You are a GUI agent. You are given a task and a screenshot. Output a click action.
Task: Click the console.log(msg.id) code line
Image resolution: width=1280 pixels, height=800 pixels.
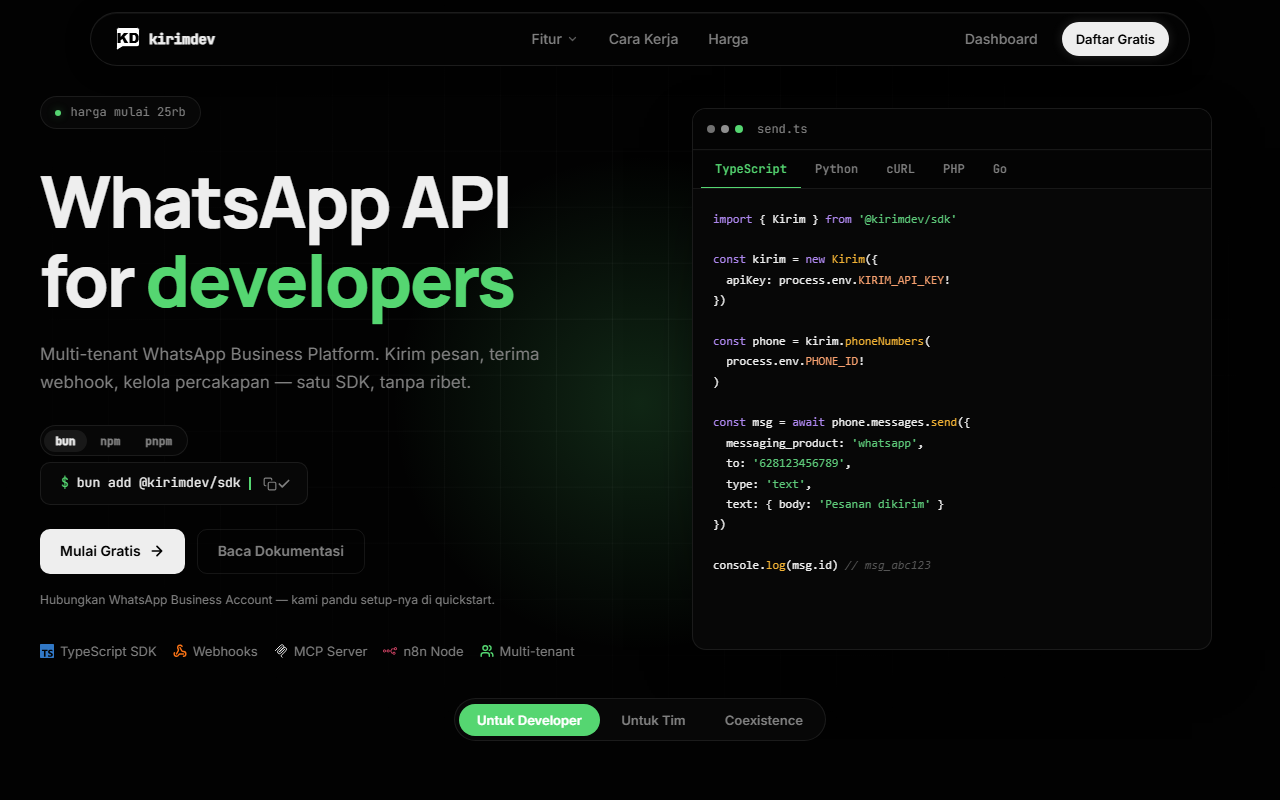(776, 565)
